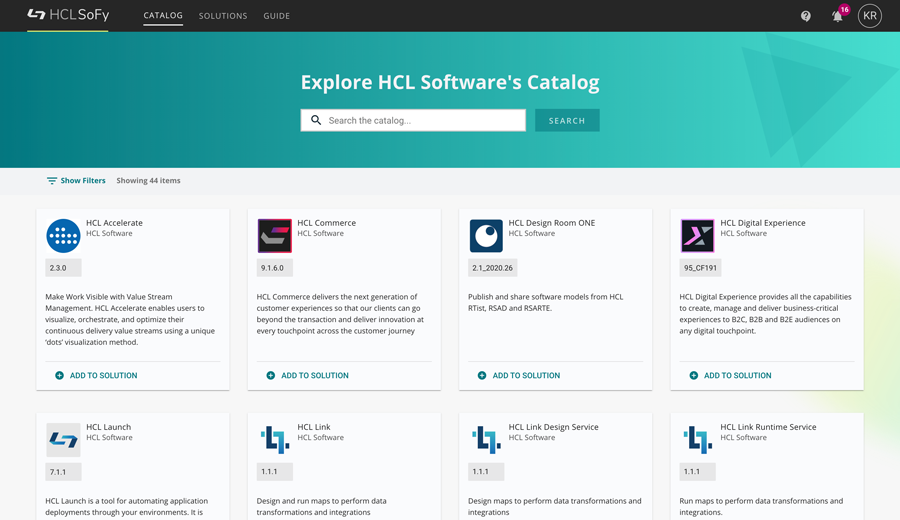Click HCL Digital Experience description text
This screenshot has height=520, width=900.
(x=765, y=314)
